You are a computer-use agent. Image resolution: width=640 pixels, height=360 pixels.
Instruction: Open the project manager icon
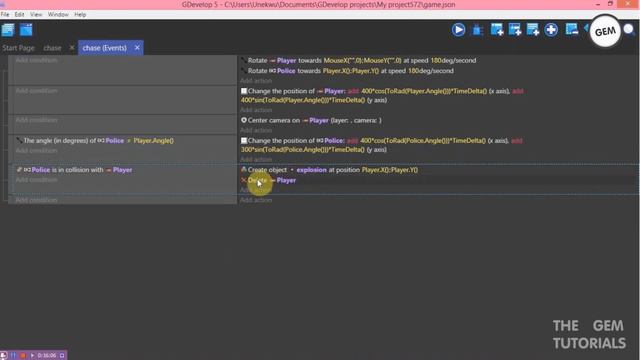8,30
